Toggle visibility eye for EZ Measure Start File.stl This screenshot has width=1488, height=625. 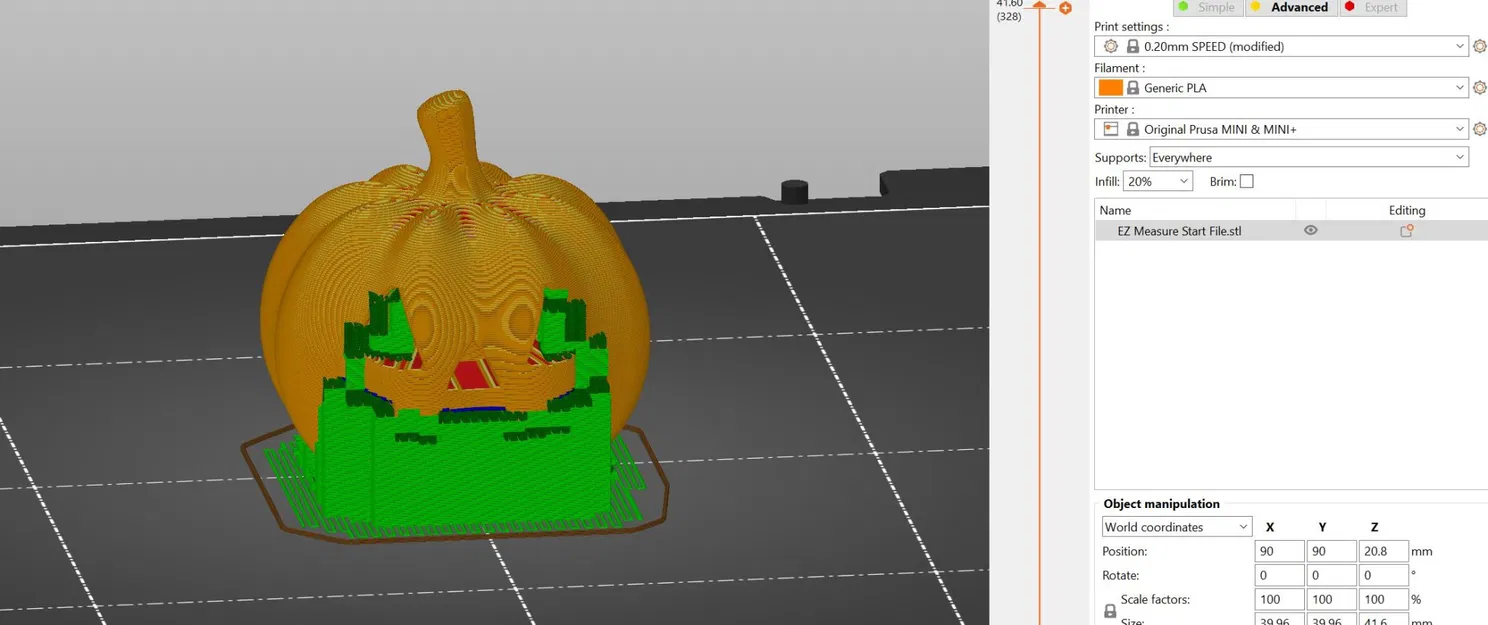point(1310,231)
